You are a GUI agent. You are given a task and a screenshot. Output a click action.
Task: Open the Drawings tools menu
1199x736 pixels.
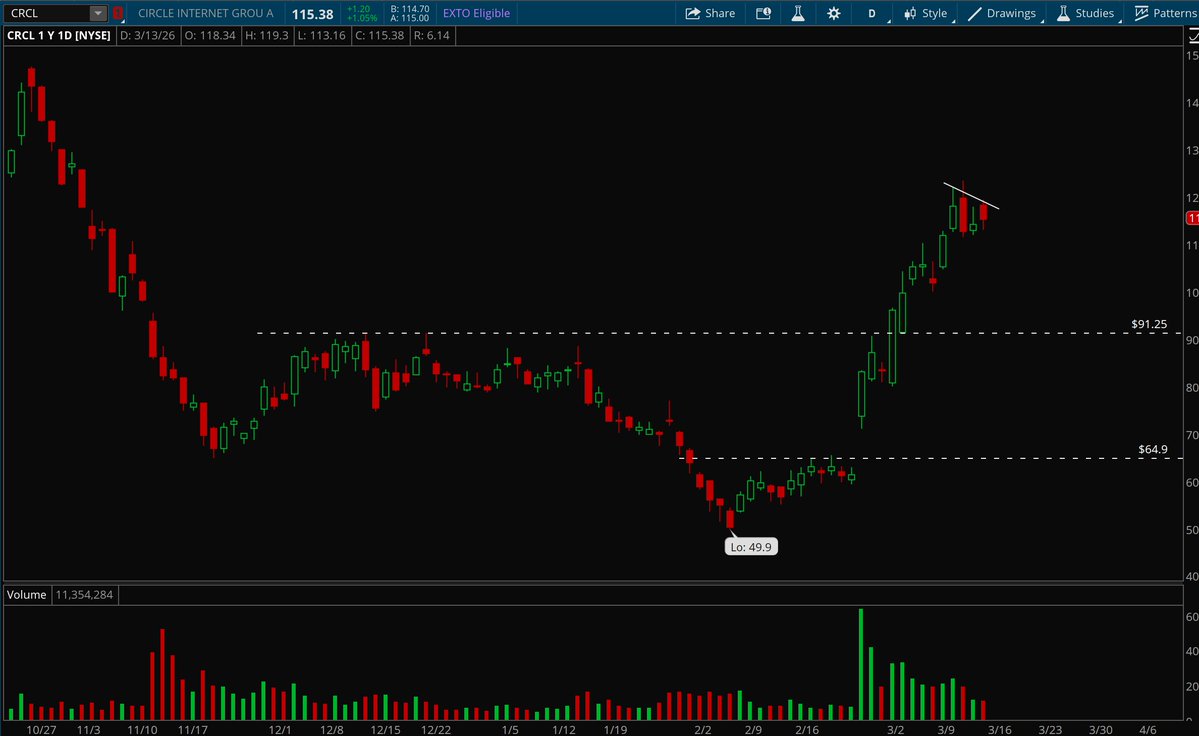[x=1002, y=13]
